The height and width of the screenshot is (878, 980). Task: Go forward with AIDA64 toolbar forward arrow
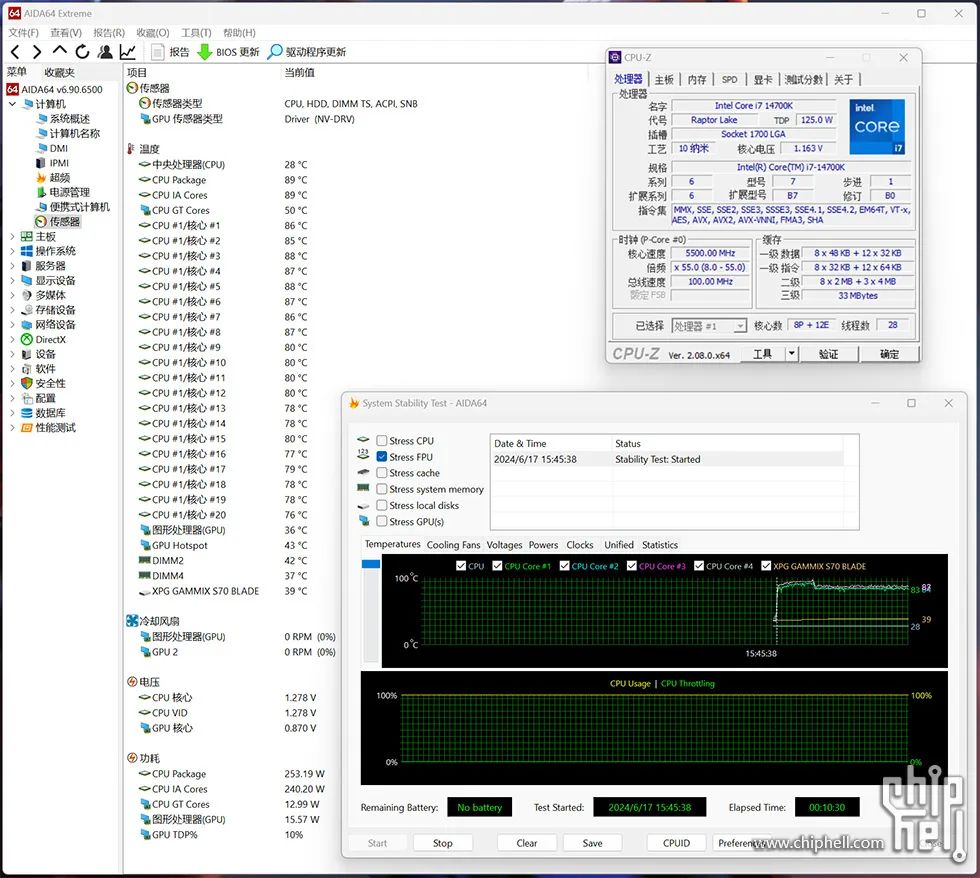[x=37, y=52]
